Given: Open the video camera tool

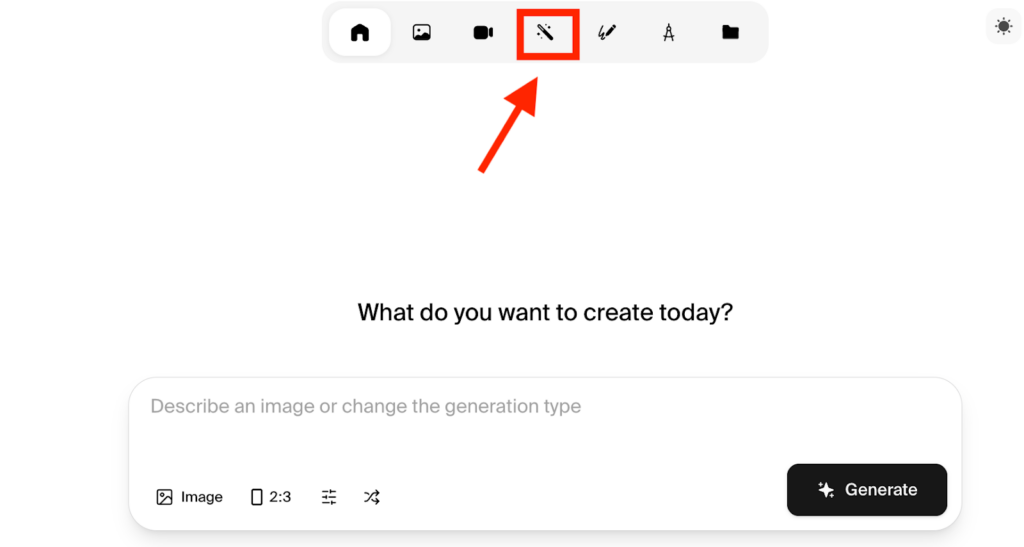Looking at the screenshot, I should pos(483,33).
